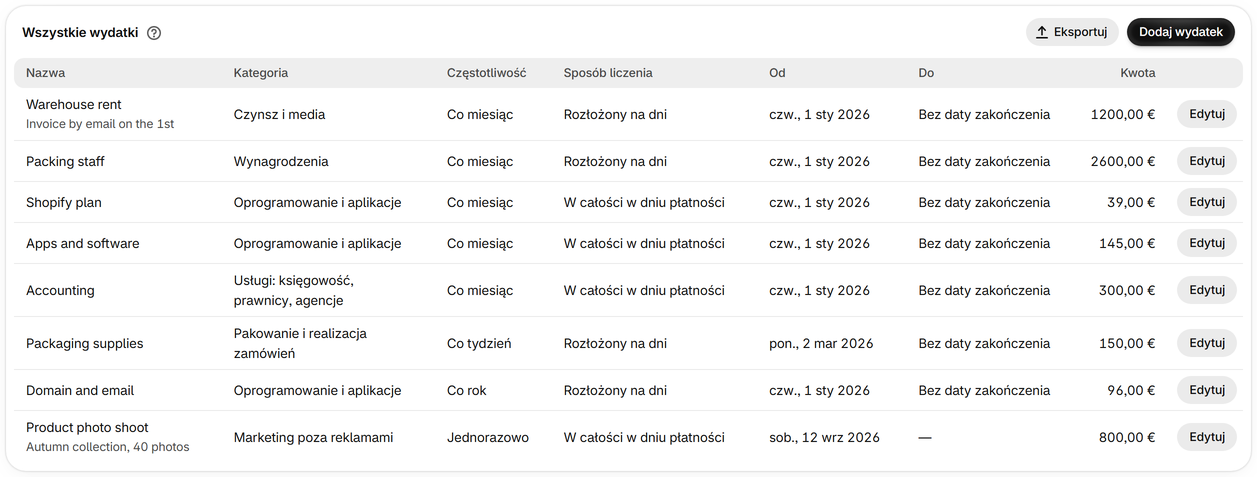
Task: Edit the Apps and software expense
Action: coord(1207,243)
